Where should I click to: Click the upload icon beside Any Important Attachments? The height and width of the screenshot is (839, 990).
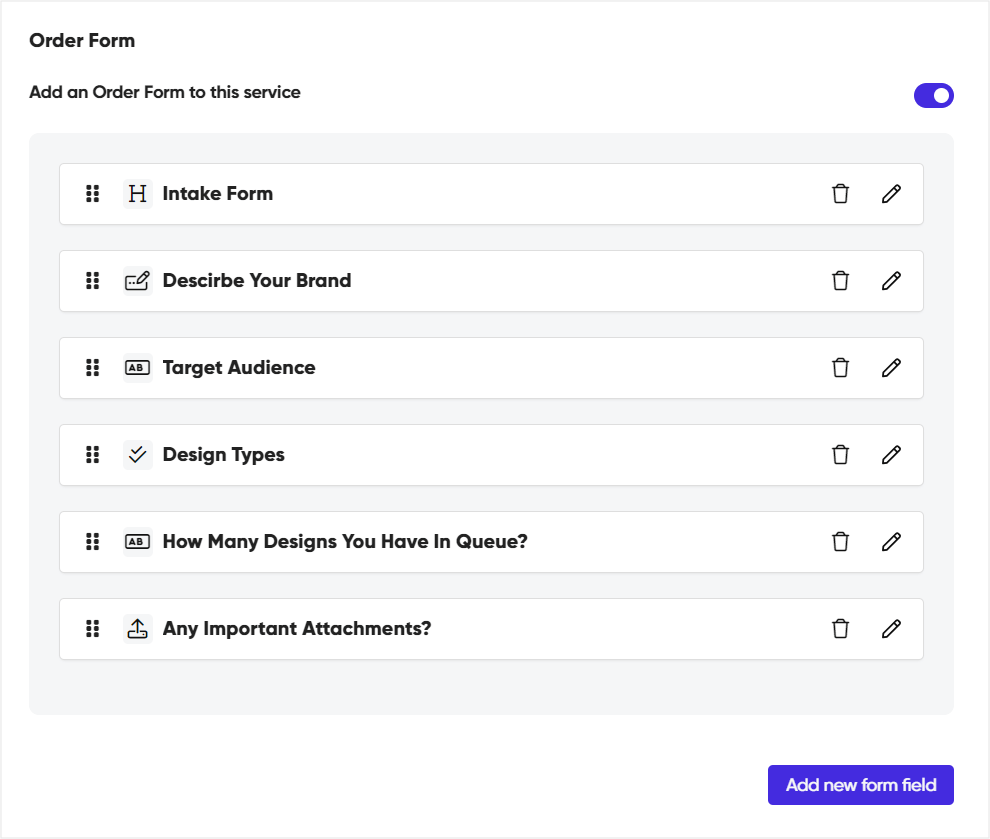coord(138,629)
